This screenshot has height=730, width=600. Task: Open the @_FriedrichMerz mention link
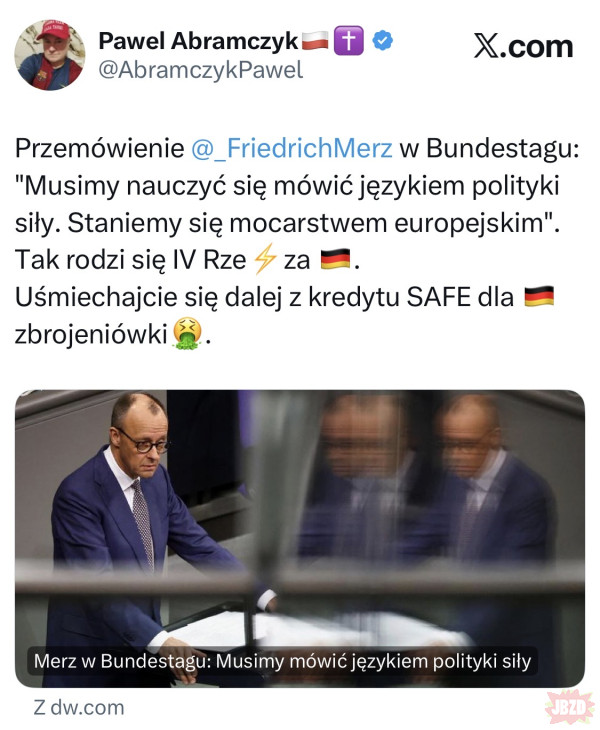coord(291,149)
